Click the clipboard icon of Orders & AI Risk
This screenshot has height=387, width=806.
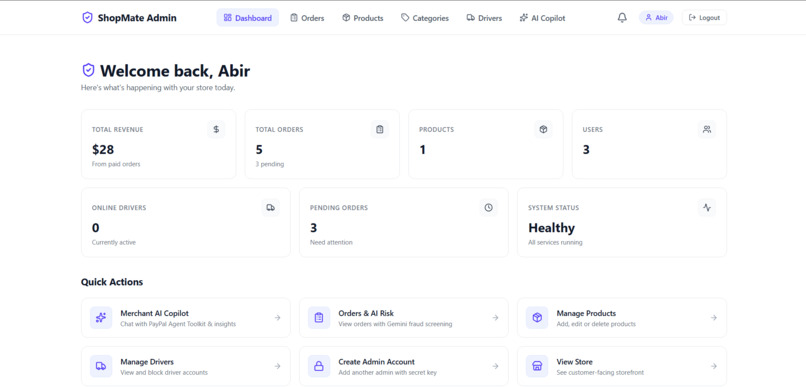tap(319, 318)
